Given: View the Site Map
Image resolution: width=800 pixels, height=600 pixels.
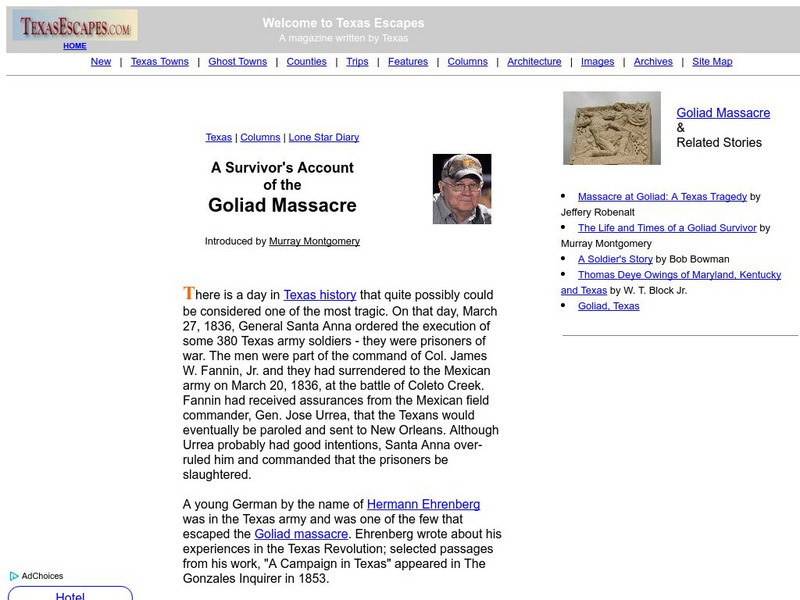Looking at the screenshot, I should (713, 61).
